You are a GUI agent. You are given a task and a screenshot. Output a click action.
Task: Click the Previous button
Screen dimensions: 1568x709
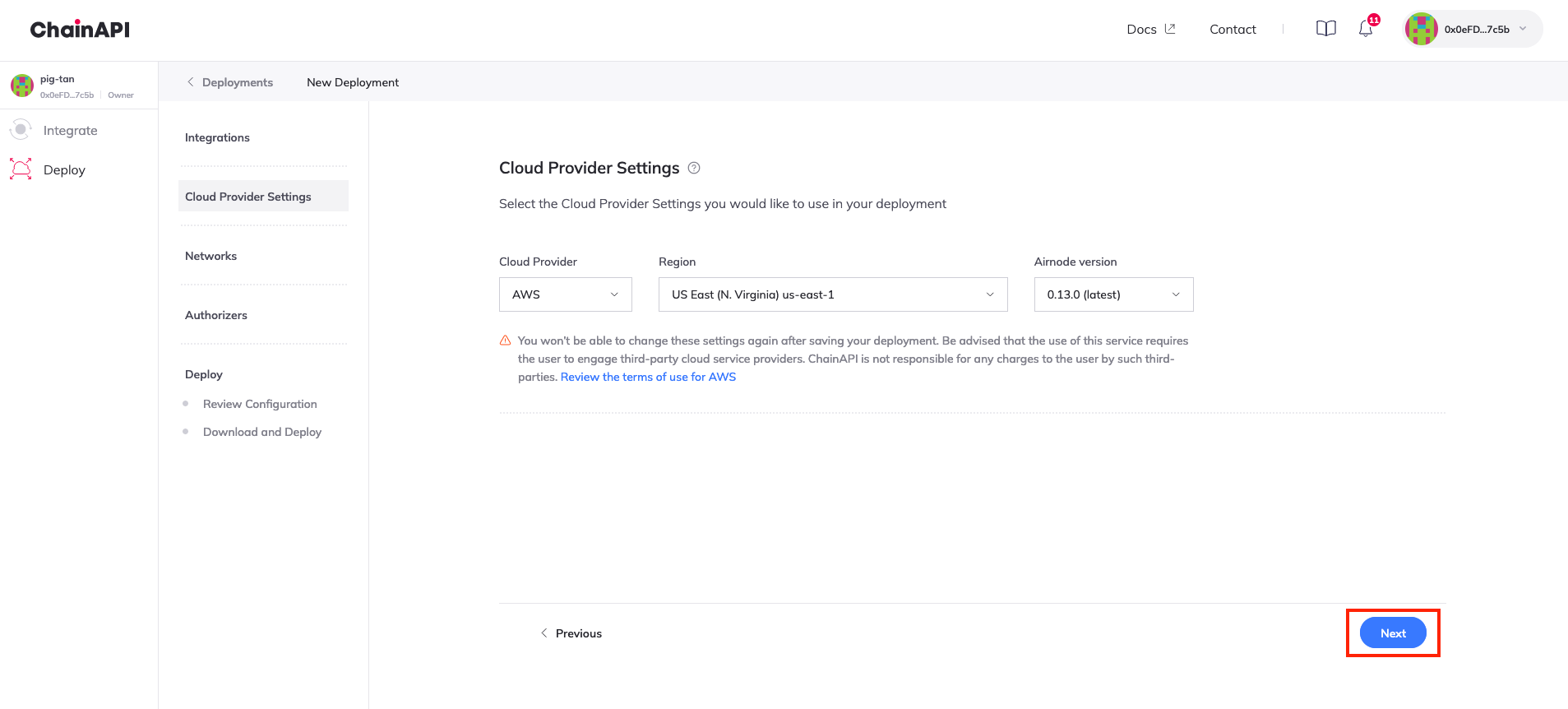coord(571,633)
